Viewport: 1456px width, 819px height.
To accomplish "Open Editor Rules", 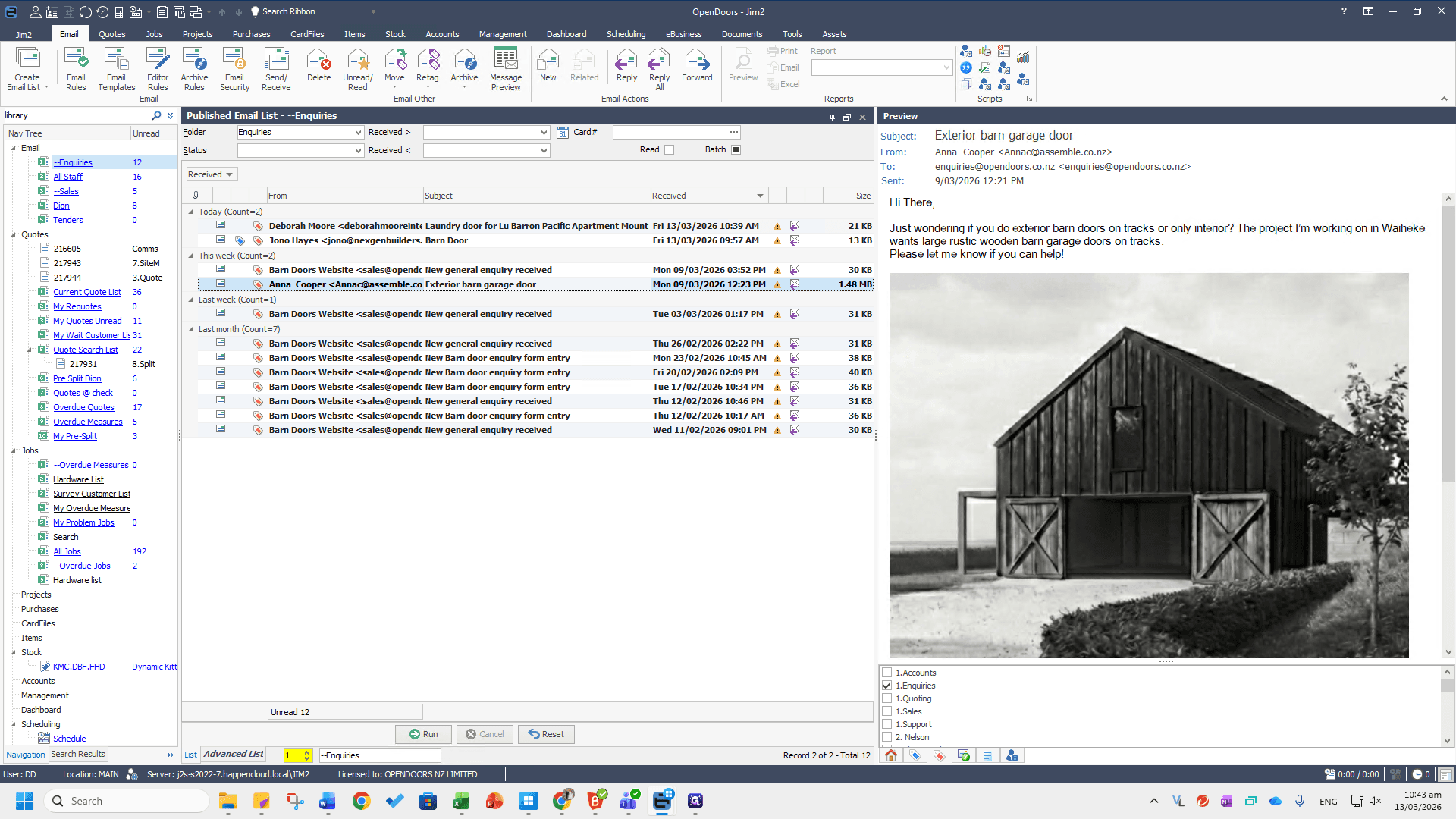I will pos(158,69).
